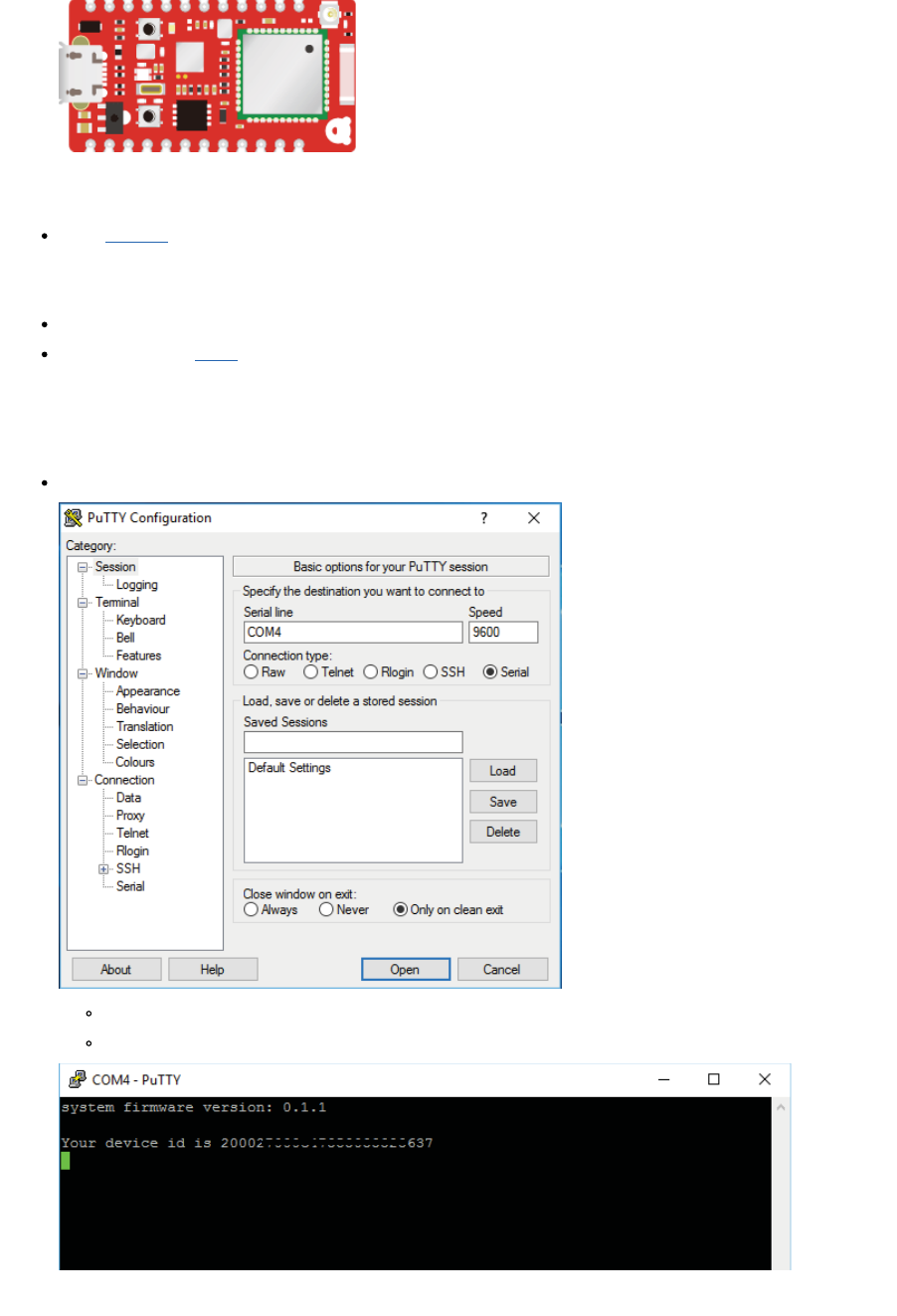Open the Logging category

(137, 585)
